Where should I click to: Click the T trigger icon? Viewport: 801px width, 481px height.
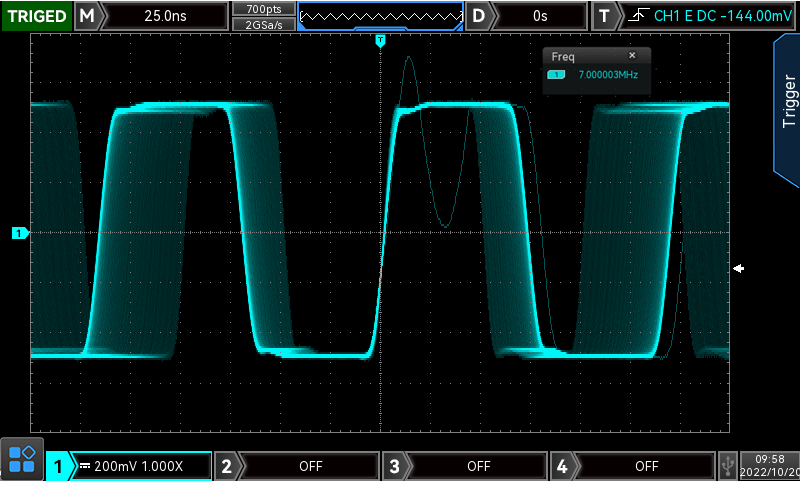603,16
